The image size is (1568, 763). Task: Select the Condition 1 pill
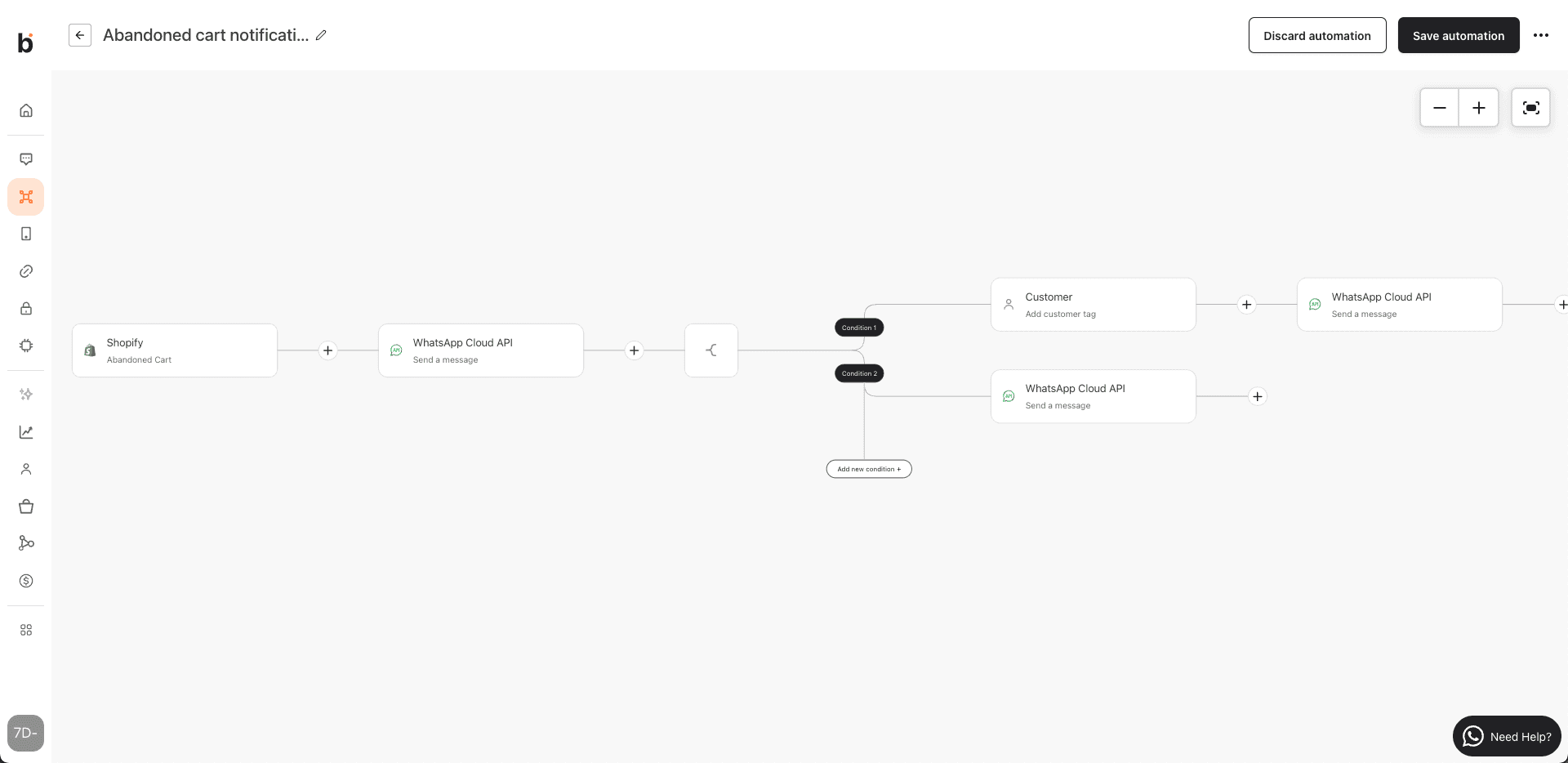858,327
